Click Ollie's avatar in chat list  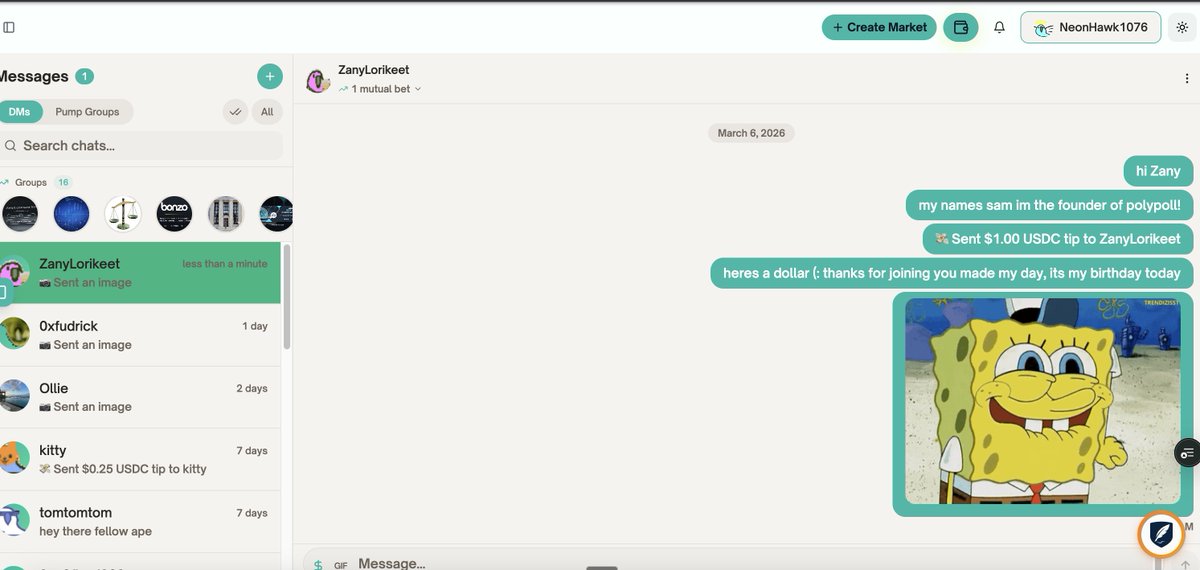(x=13, y=395)
